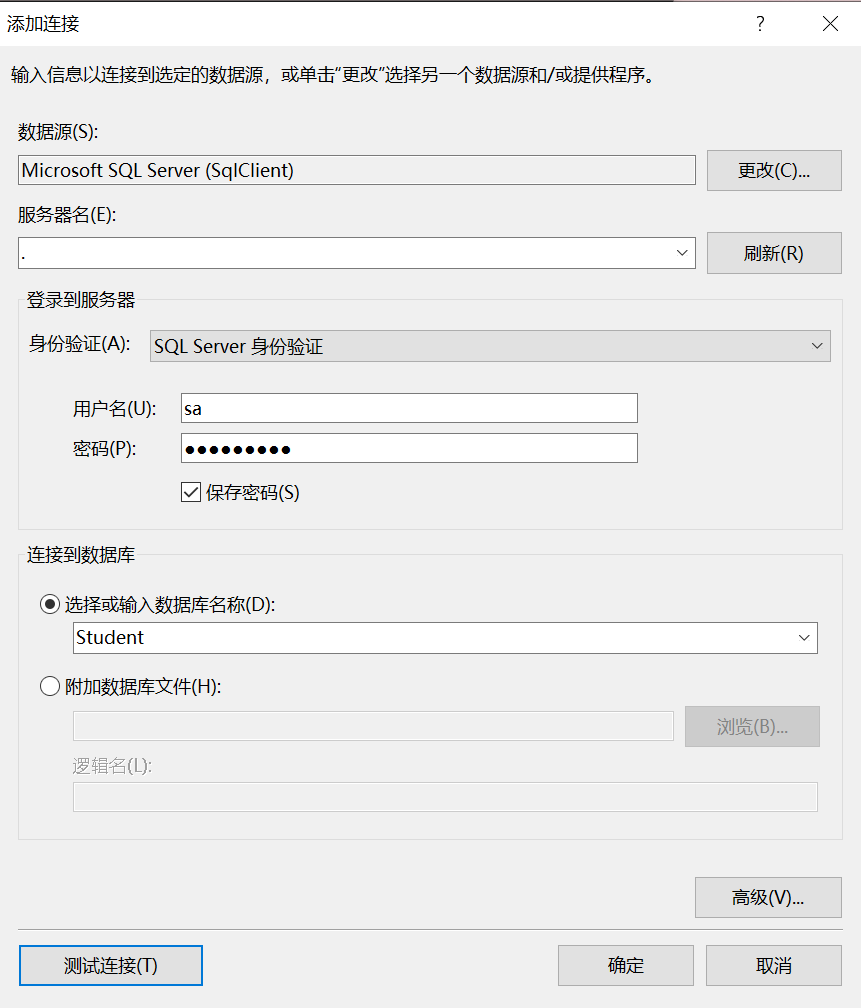Viewport: 861px width, 1008px height.
Task: Confirm the connection with 确定
Action: tap(625, 965)
